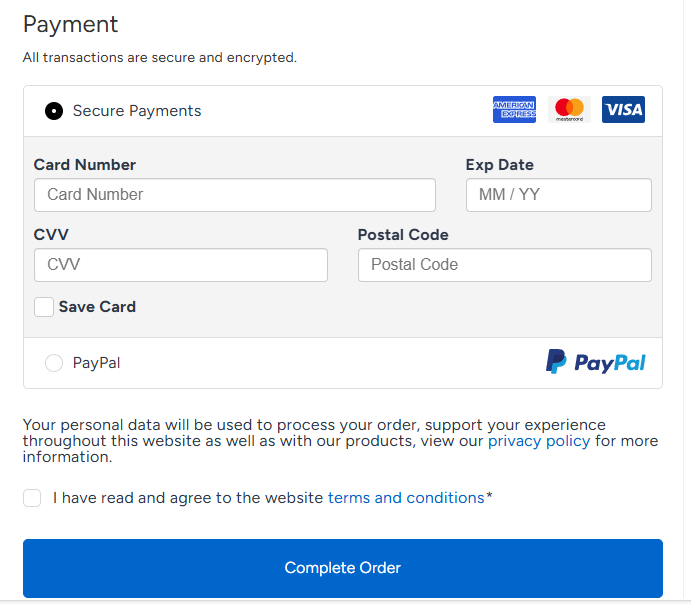Viewport: 691px width, 604px height.
Task: Click the Card Number field label
Action: [x=85, y=165]
